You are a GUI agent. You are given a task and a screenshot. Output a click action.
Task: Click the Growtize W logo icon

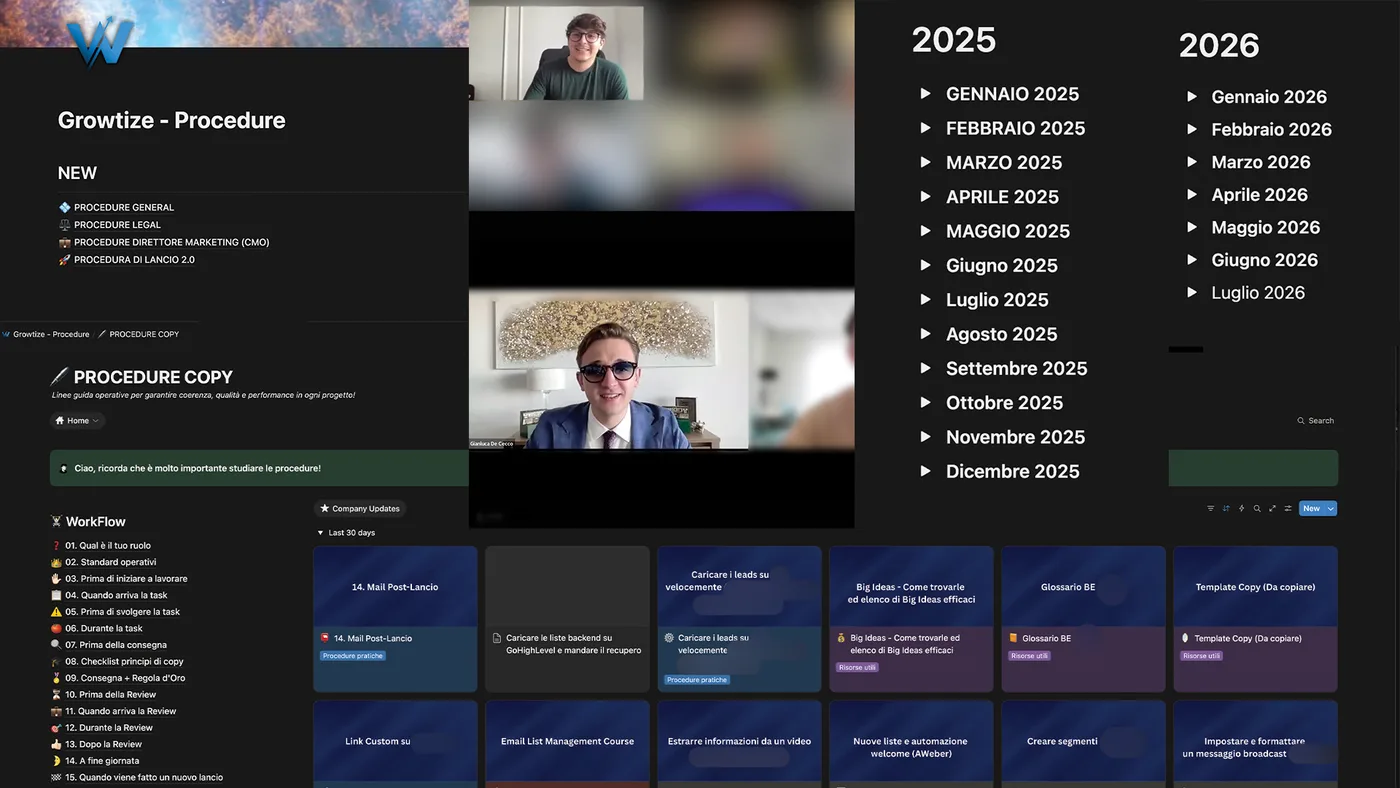click(x=100, y=42)
